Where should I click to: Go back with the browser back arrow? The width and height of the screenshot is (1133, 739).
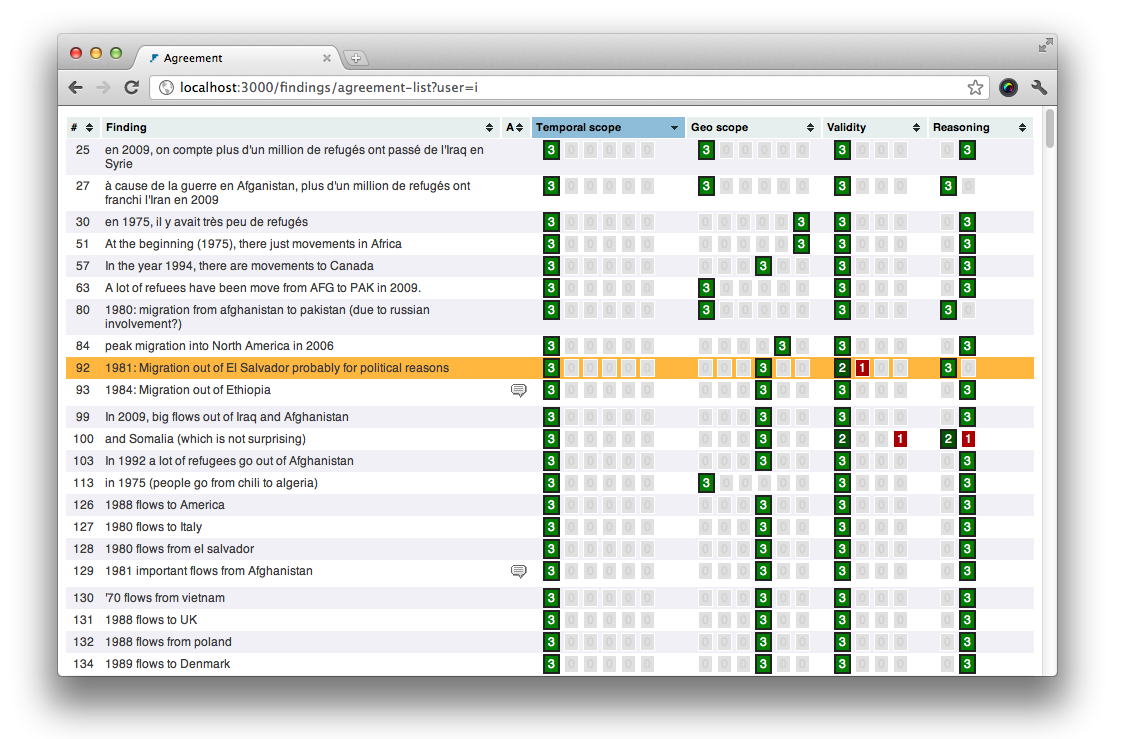[x=76, y=87]
